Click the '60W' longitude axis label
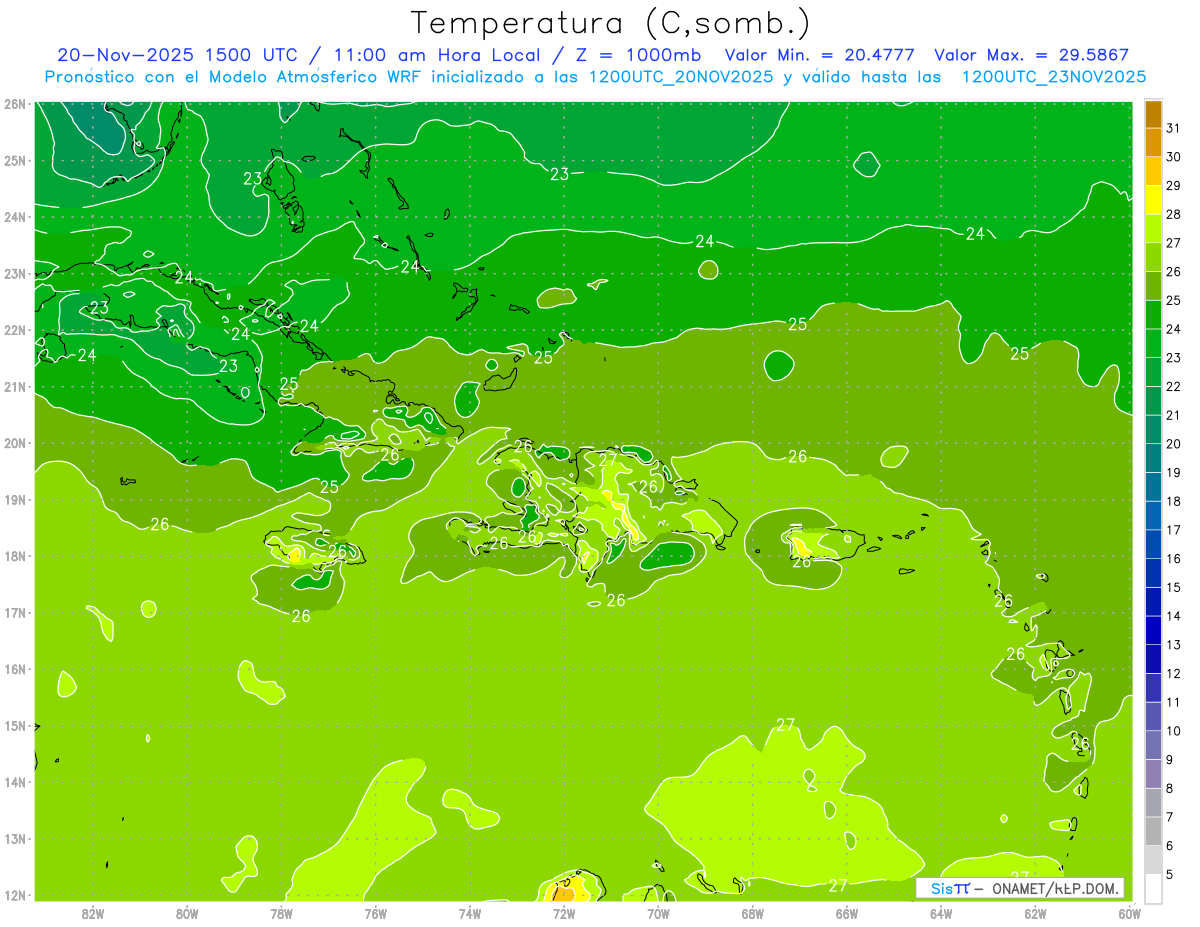This screenshot has height=927, width=1200. click(x=1130, y=913)
